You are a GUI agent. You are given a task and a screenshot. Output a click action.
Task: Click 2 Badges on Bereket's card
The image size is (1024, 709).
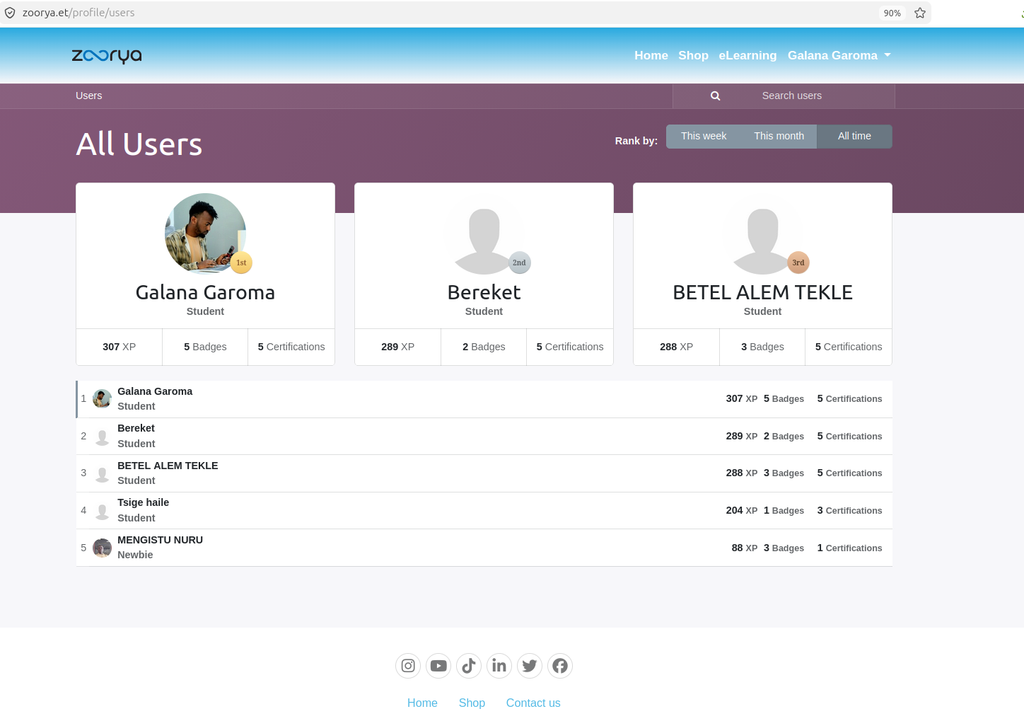pos(484,347)
